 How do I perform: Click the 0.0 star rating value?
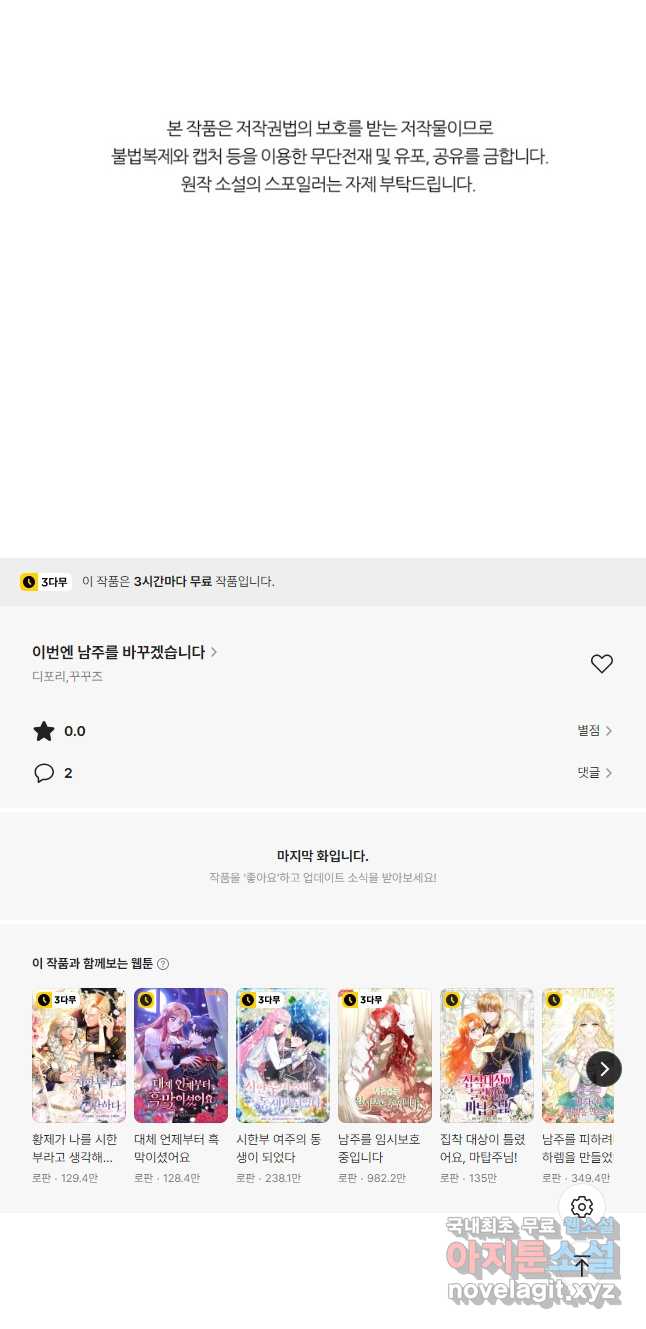(75, 731)
